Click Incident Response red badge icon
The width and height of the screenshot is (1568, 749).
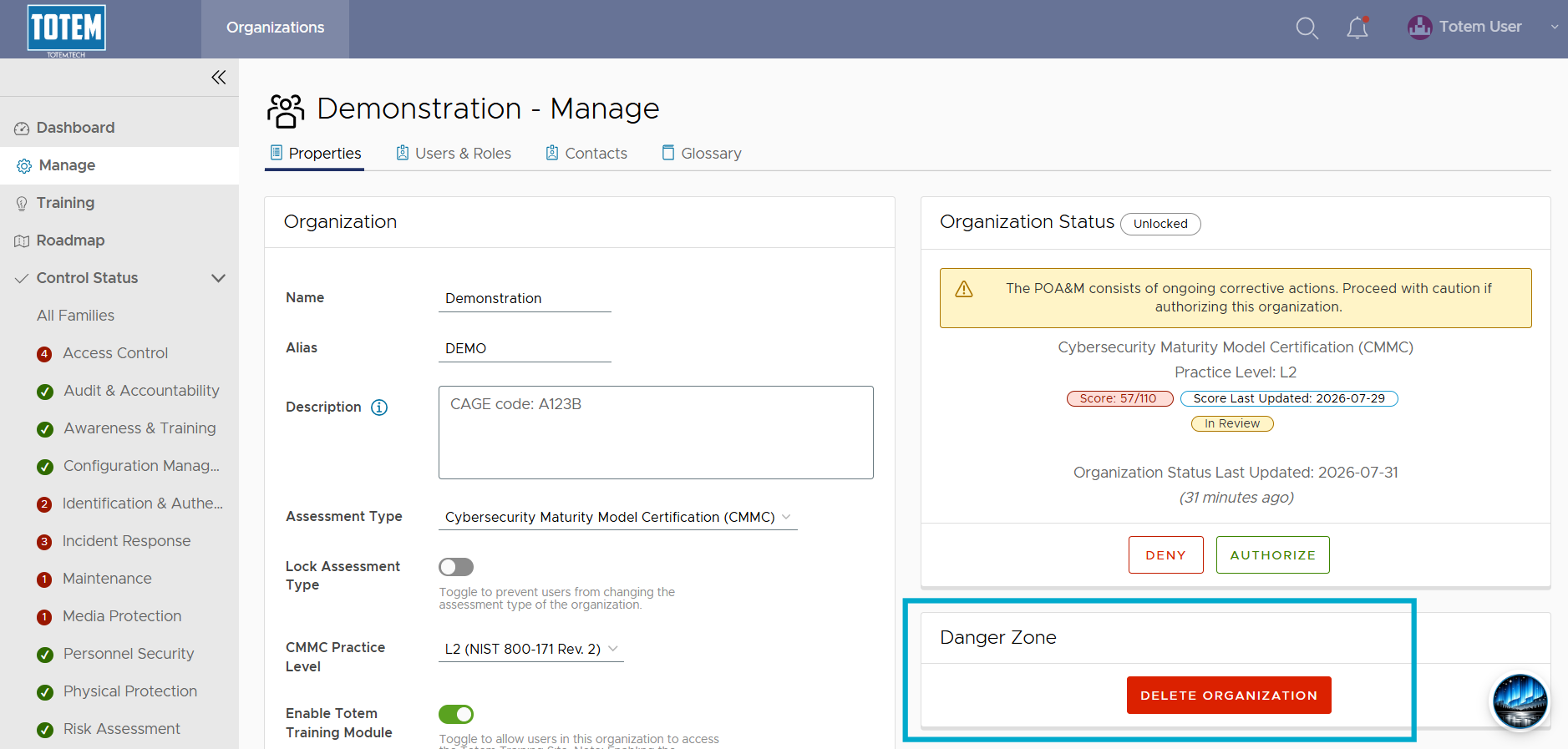44,542
